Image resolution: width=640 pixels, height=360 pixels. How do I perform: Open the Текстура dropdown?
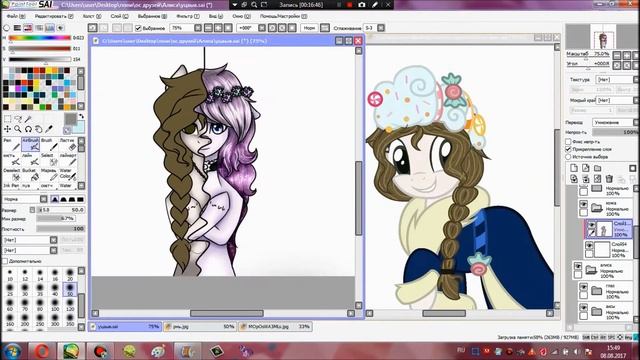point(616,80)
